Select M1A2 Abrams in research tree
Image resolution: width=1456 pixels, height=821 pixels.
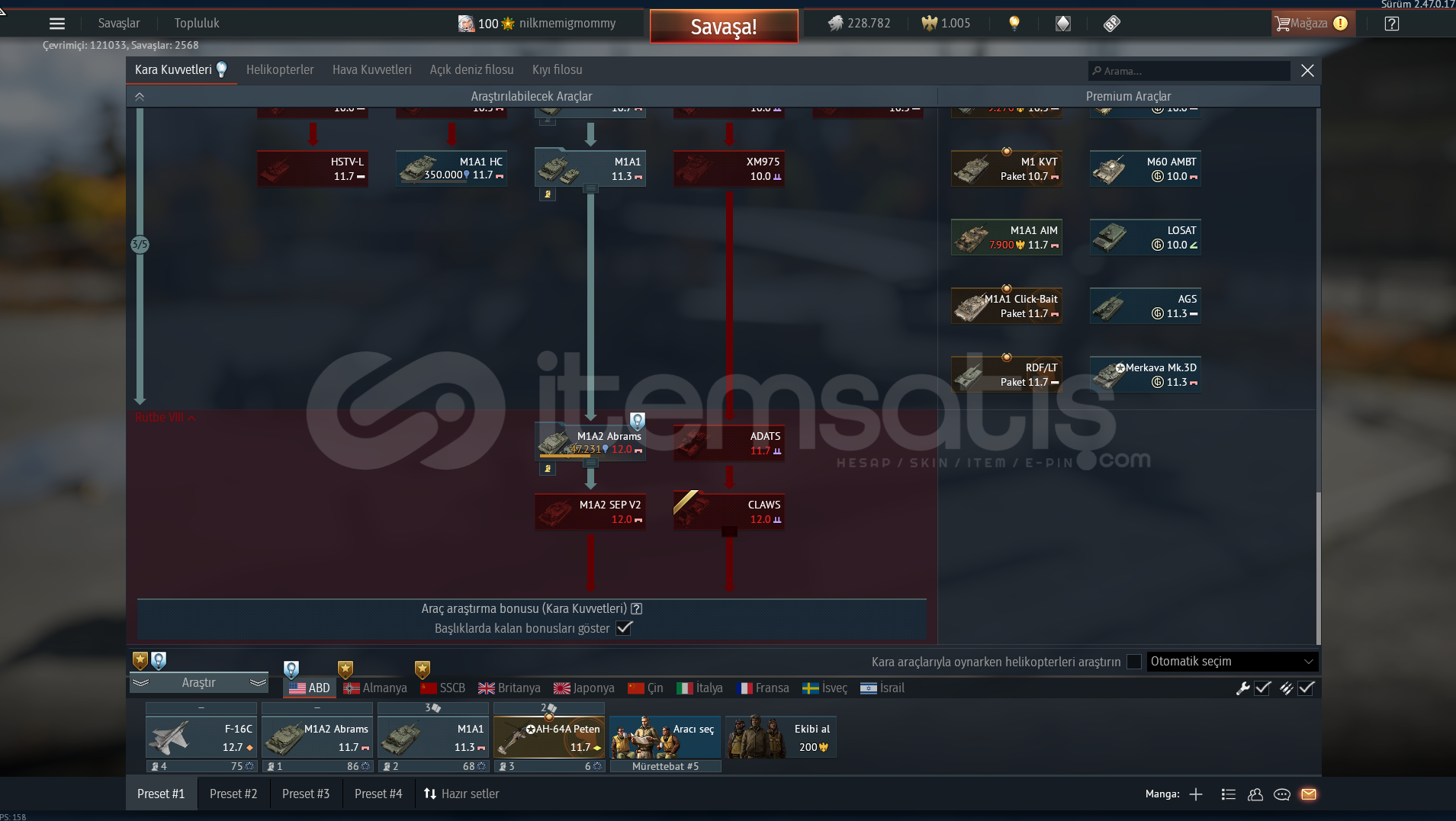[x=590, y=442]
